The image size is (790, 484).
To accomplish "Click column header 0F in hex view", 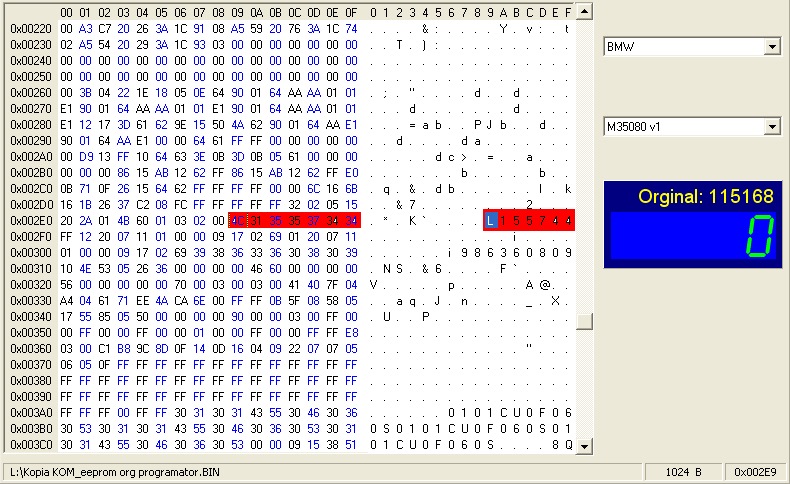I will pyautogui.click(x=351, y=13).
